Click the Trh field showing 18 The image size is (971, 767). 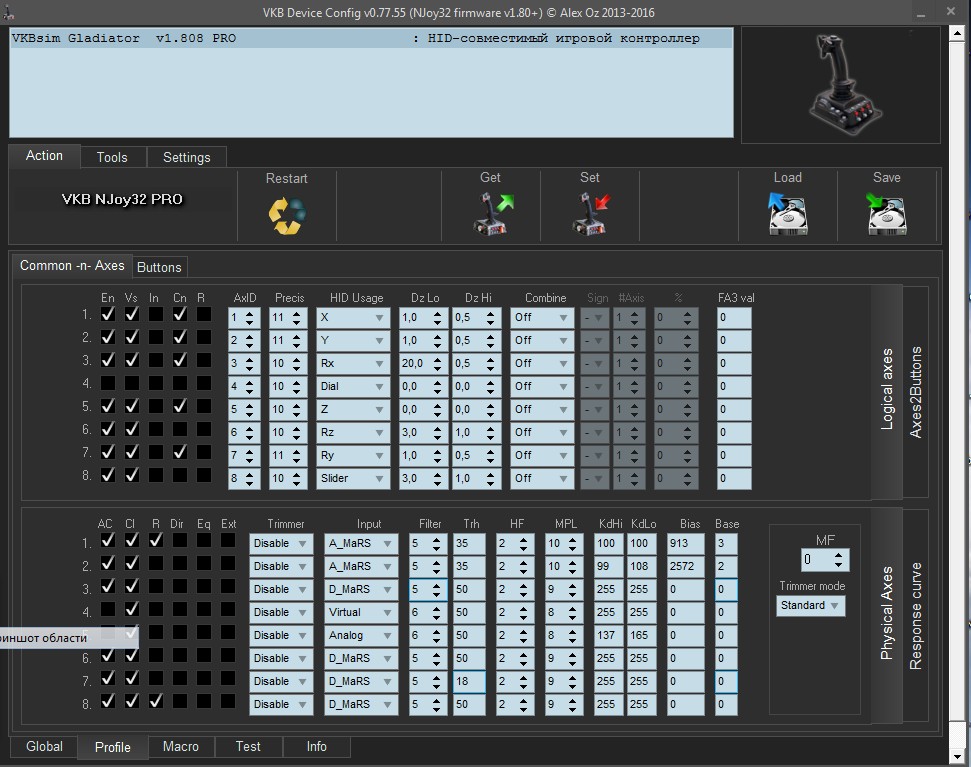[x=469, y=681]
